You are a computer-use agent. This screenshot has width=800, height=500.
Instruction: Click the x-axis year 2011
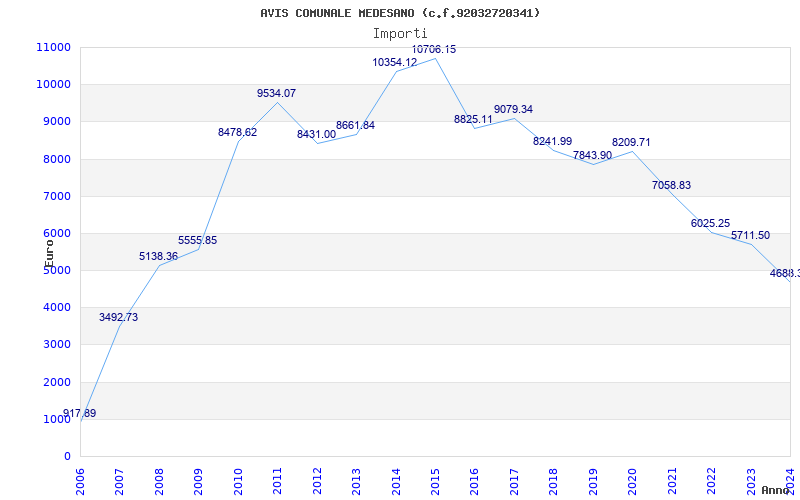click(x=278, y=481)
